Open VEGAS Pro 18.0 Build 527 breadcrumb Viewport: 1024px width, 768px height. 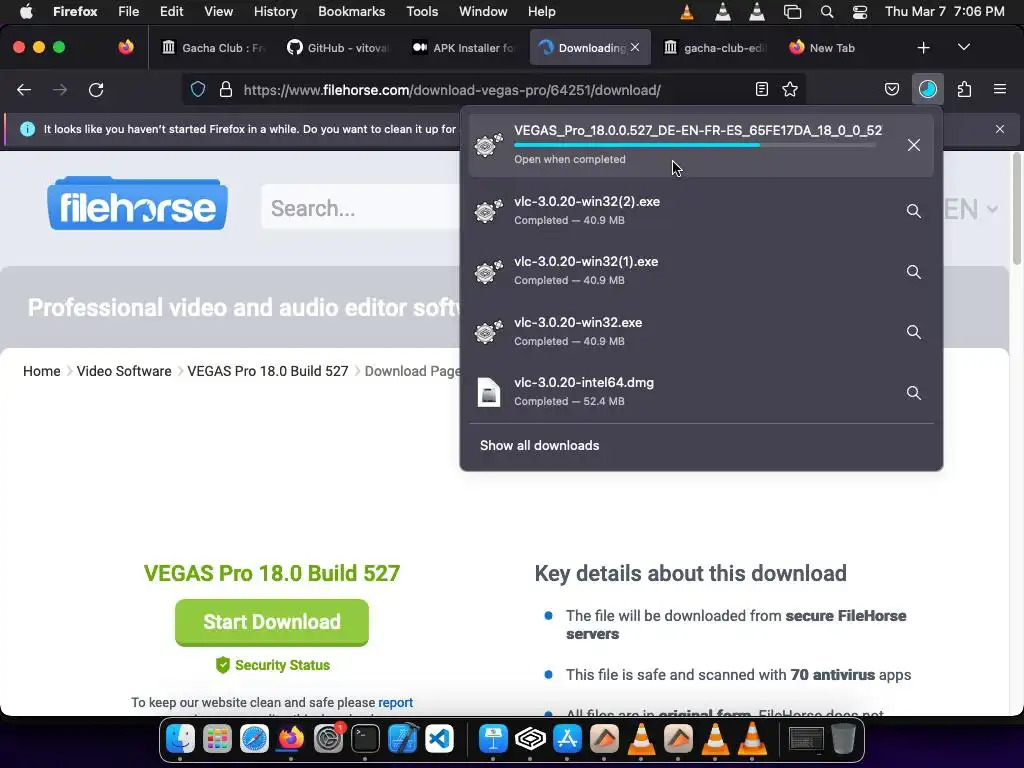[268, 371]
